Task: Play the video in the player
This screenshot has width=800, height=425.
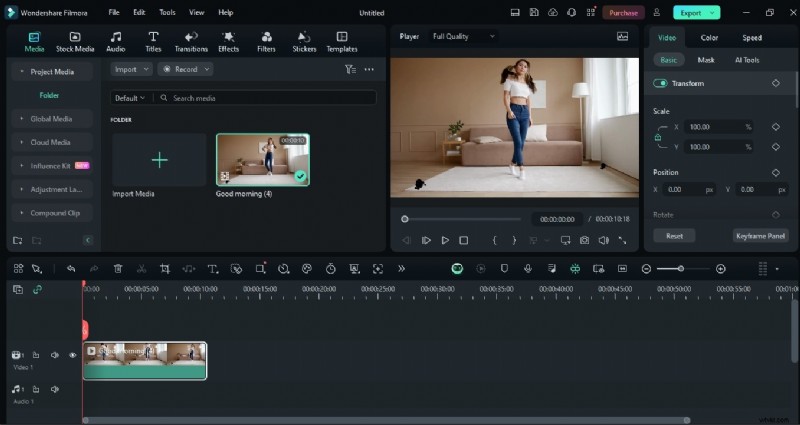Action: 445,240
